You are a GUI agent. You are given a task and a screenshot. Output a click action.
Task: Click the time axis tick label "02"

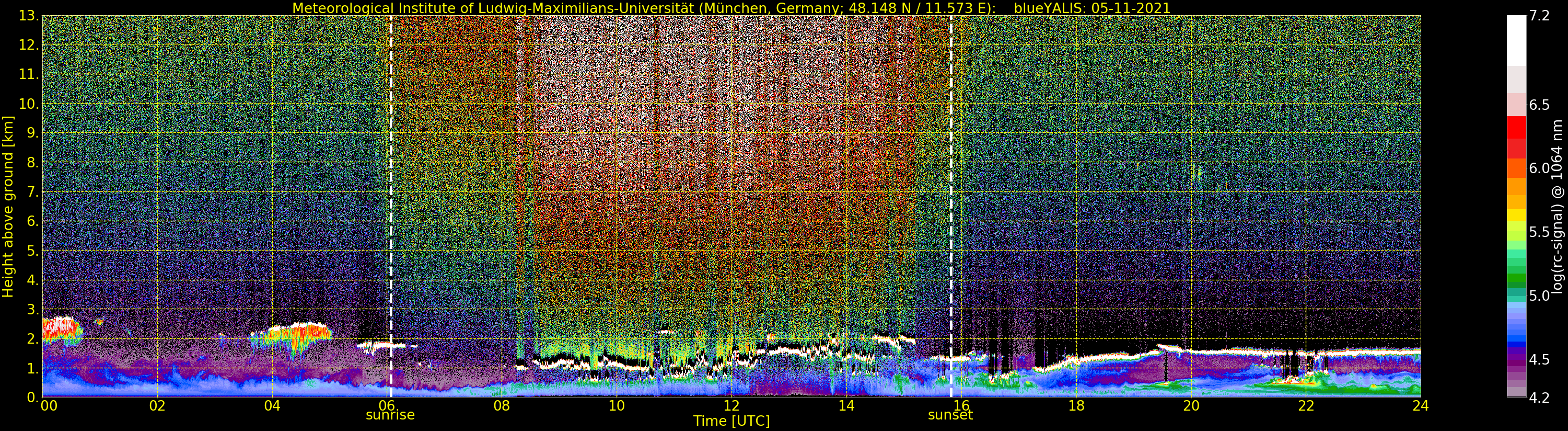point(157,405)
